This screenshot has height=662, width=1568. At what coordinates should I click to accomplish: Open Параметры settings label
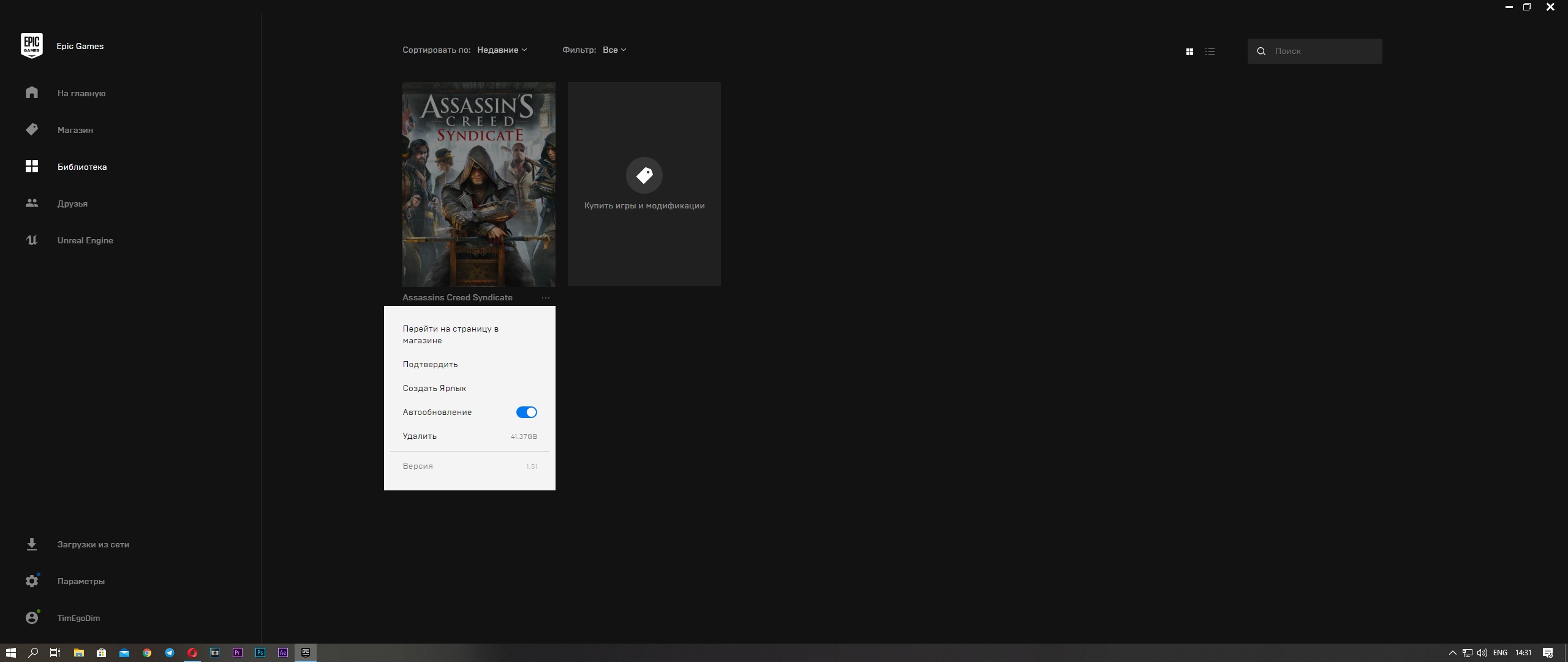point(81,581)
